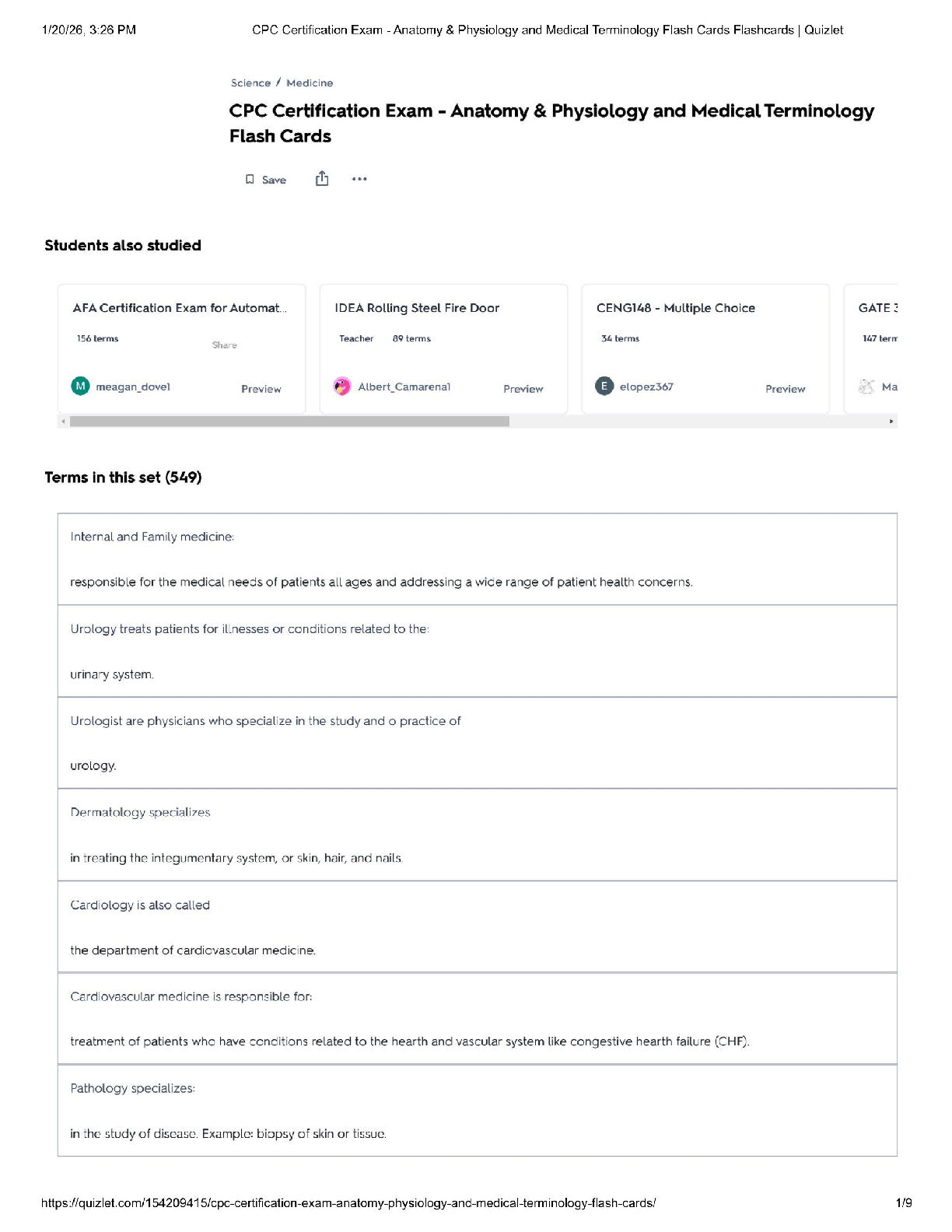The image size is (952, 1232).
Task: Open the three-dot more options menu
Action: [x=359, y=179]
